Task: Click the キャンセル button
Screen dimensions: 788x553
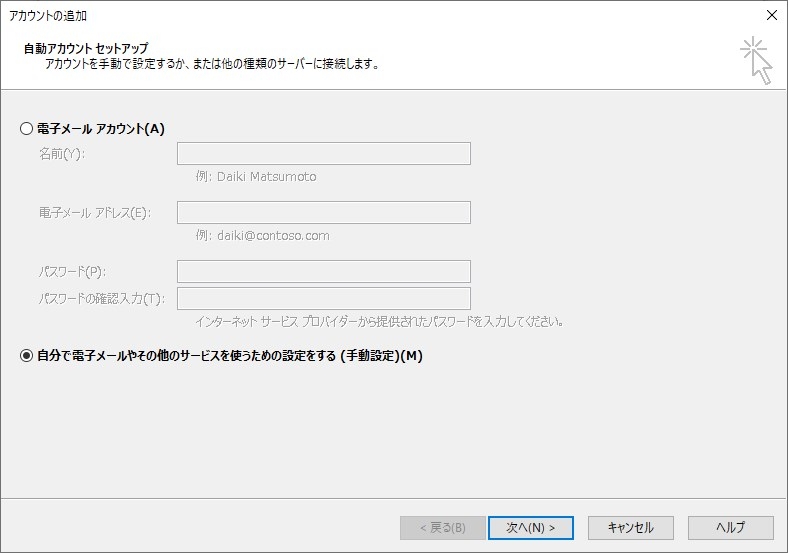Action: (x=630, y=527)
